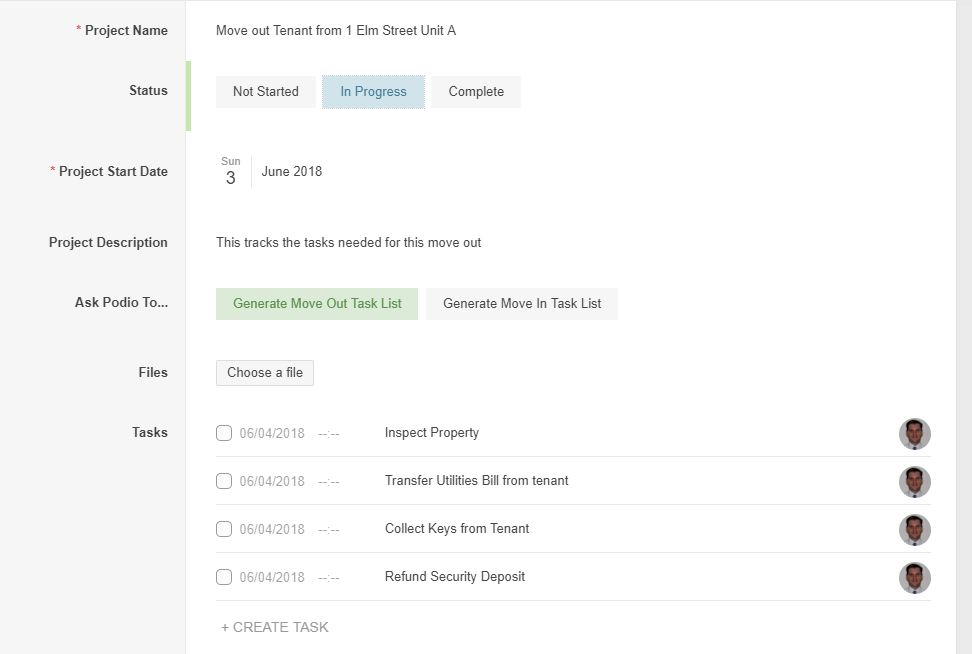Click avatar beside Collect Keys from Tenant
The height and width of the screenshot is (654, 972).
coord(914,530)
